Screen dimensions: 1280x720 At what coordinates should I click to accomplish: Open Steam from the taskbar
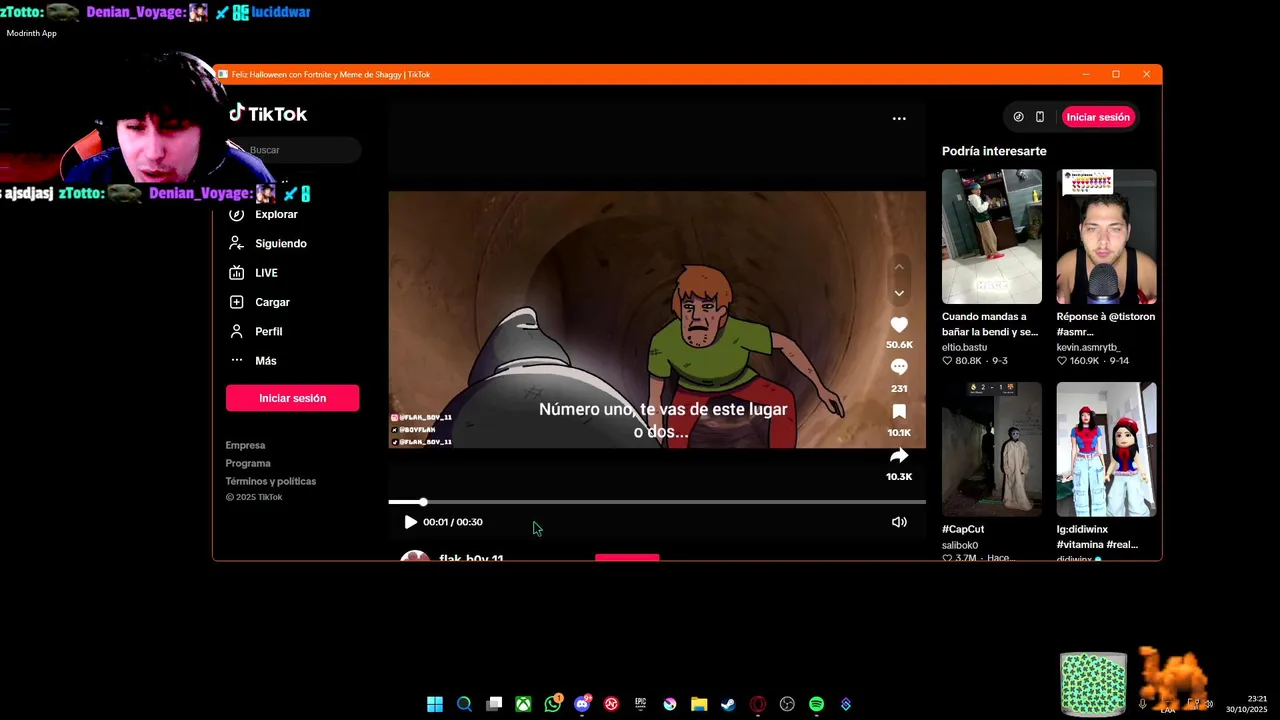pos(728,704)
